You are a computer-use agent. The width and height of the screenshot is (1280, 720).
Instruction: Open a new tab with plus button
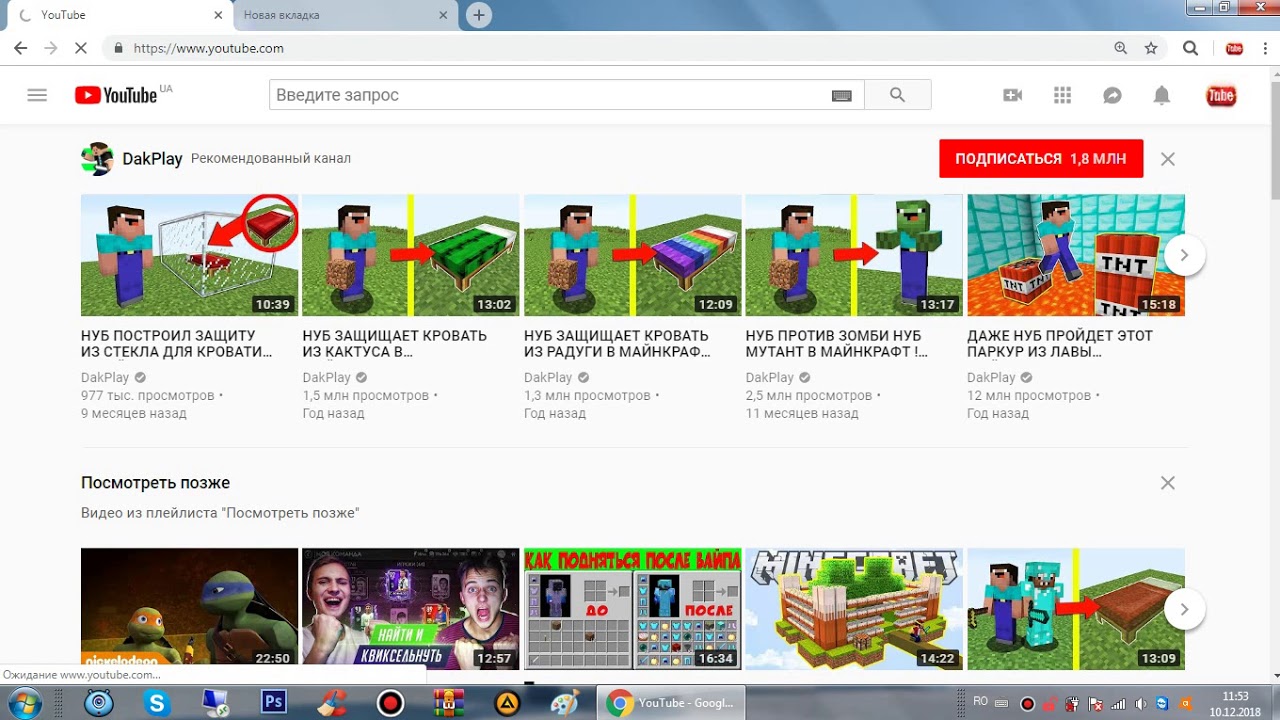[x=479, y=15]
